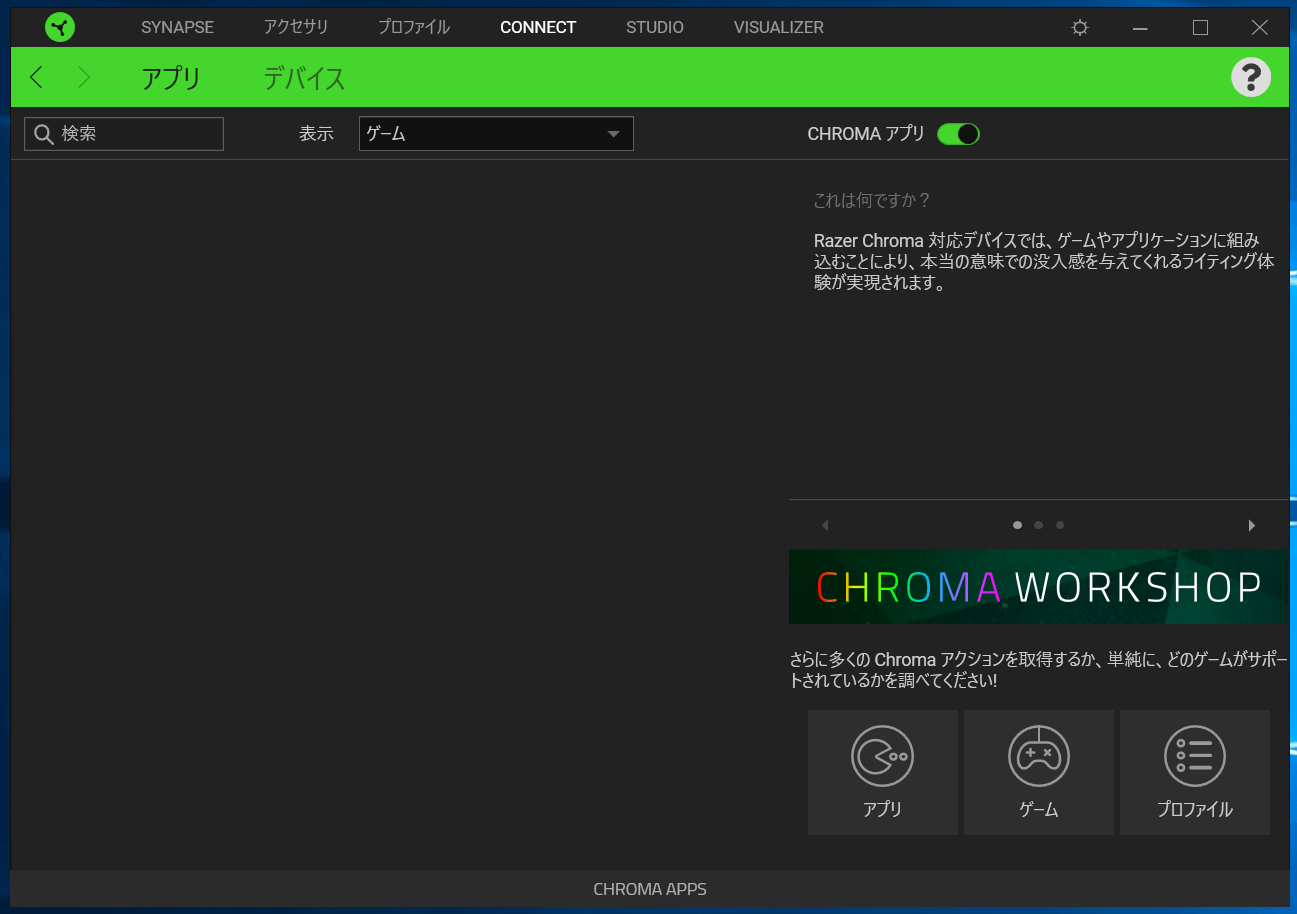The width and height of the screenshot is (1297, 914).
Task: Select the second carousel dot
Action: (x=1039, y=525)
